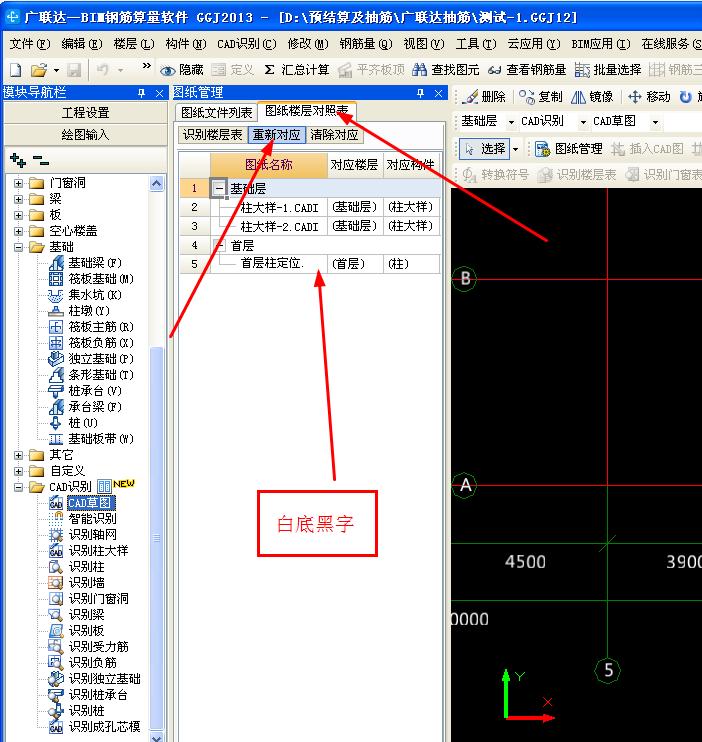Select 智能识别 under CAD识别
The width and height of the screenshot is (702, 742).
point(83,519)
